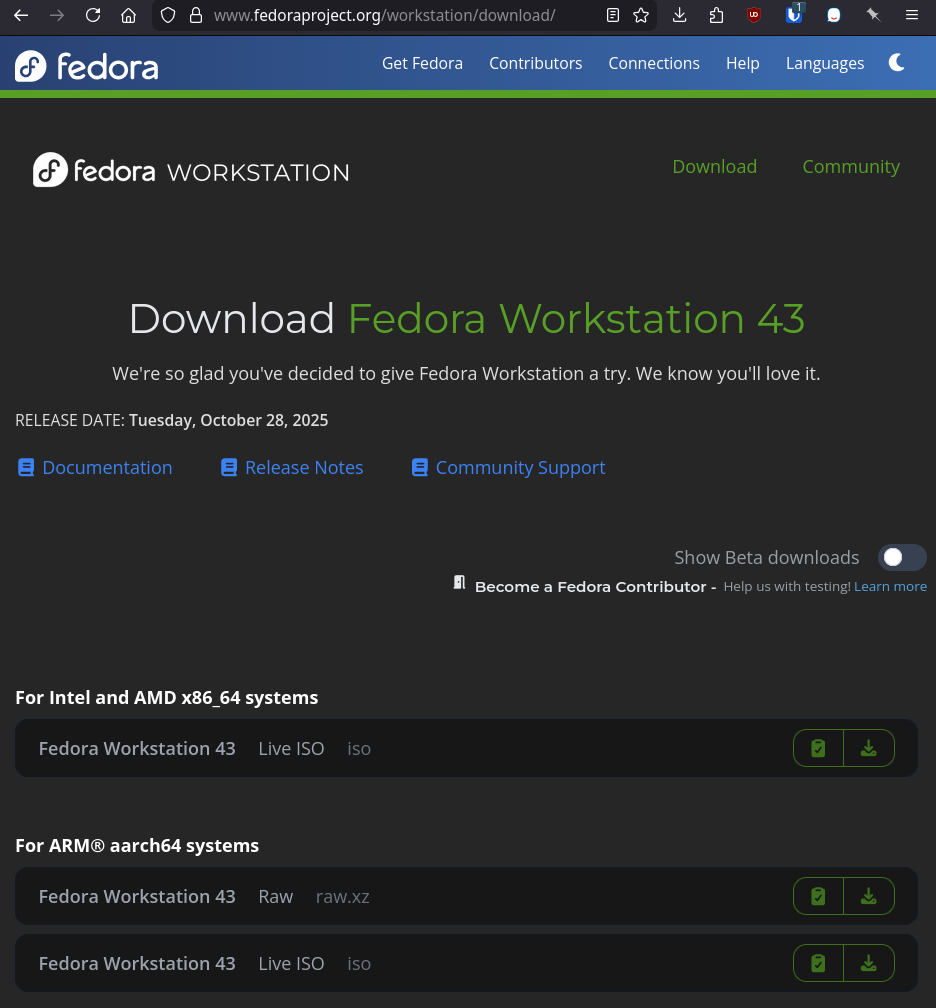The width and height of the screenshot is (936, 1008).
Task: Open the uBlock Origin extension
Action: coord(754,15)
